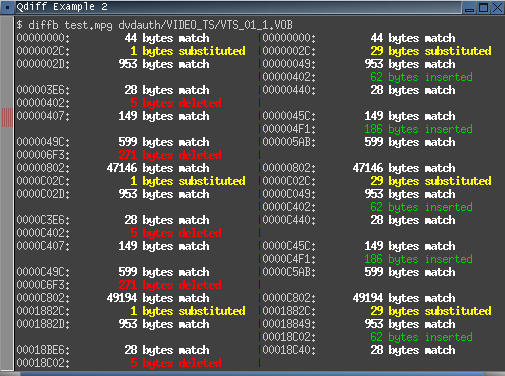Viewport: 505px width, 376px height.
Task: Open the window menu icon in title bar
Action: pyautogui.click(x=7, y=7)
